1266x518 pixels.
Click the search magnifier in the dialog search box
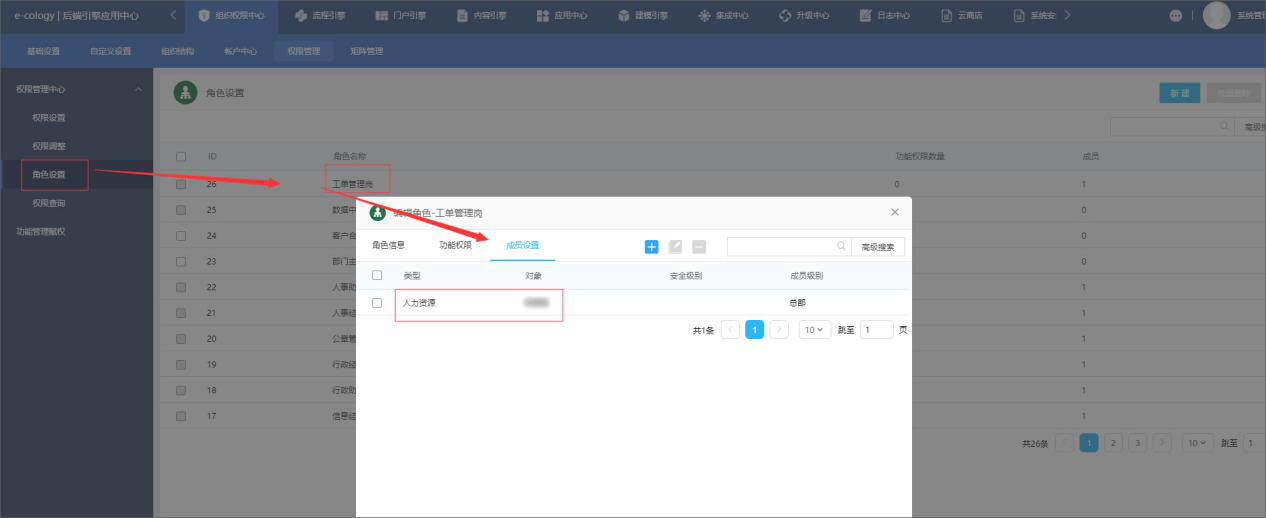(841, 246)
